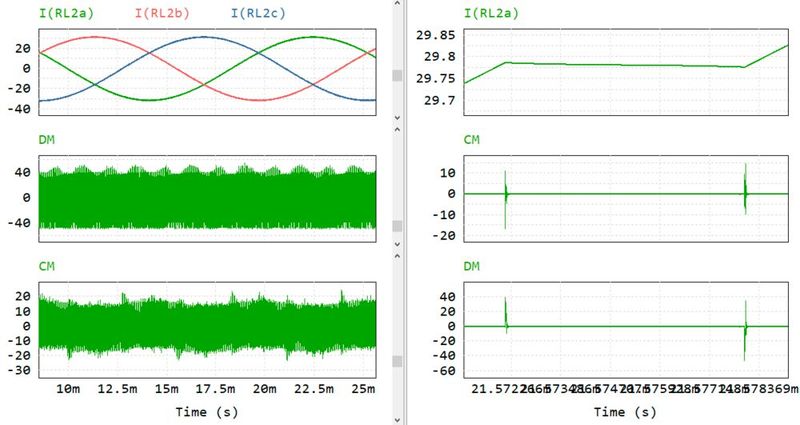Click the scroll-up arrow beside the three-phase current pane
The width and height of the screenshot is (800, 425).
(x=397, y=3)
